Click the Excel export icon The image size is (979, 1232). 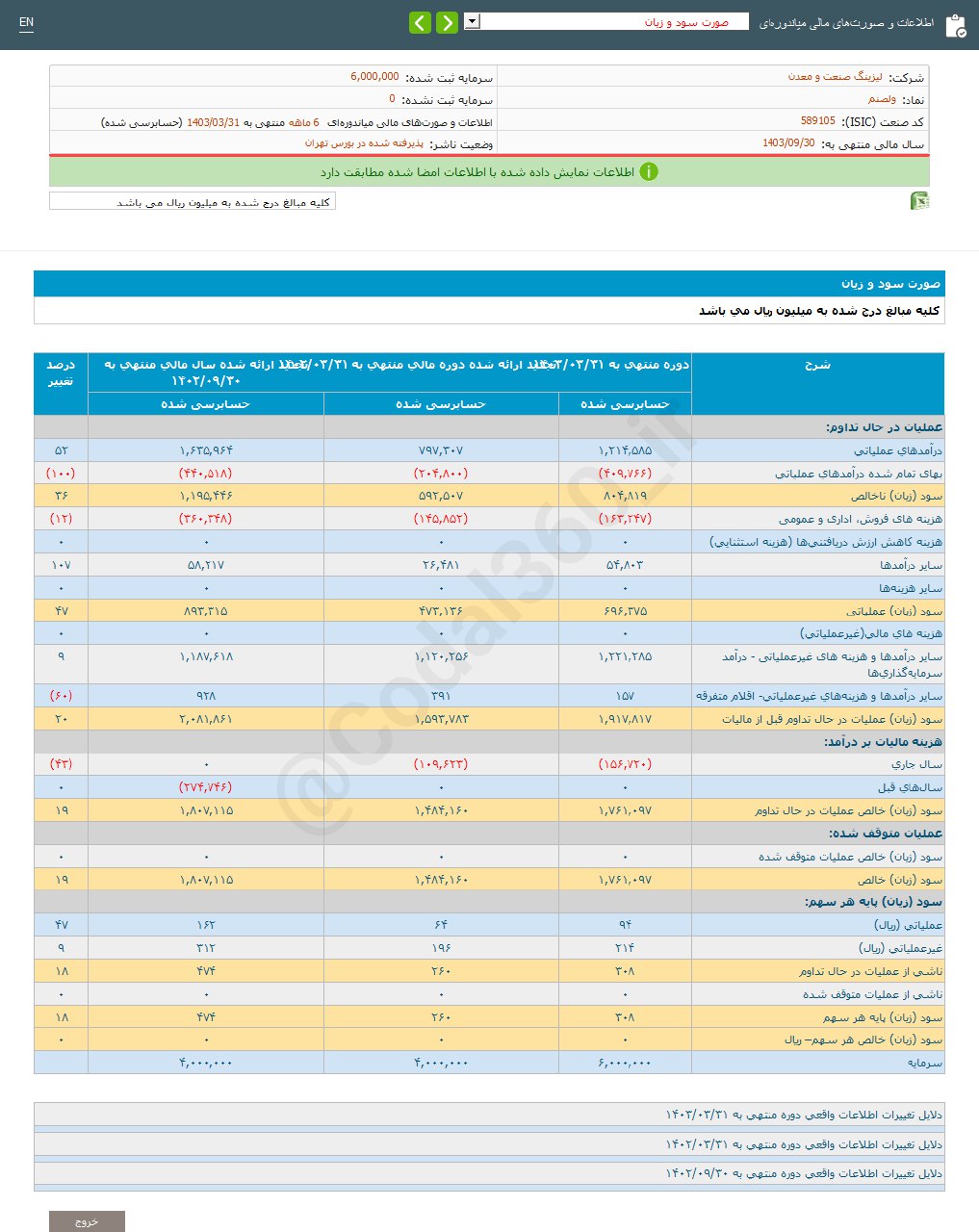coord(919,201)
